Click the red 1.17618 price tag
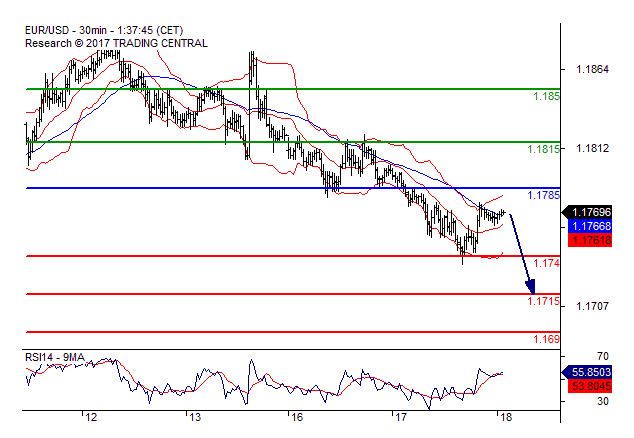Image resolution: width=634 pixels, height=438 pixels. (x=590, y=240)
